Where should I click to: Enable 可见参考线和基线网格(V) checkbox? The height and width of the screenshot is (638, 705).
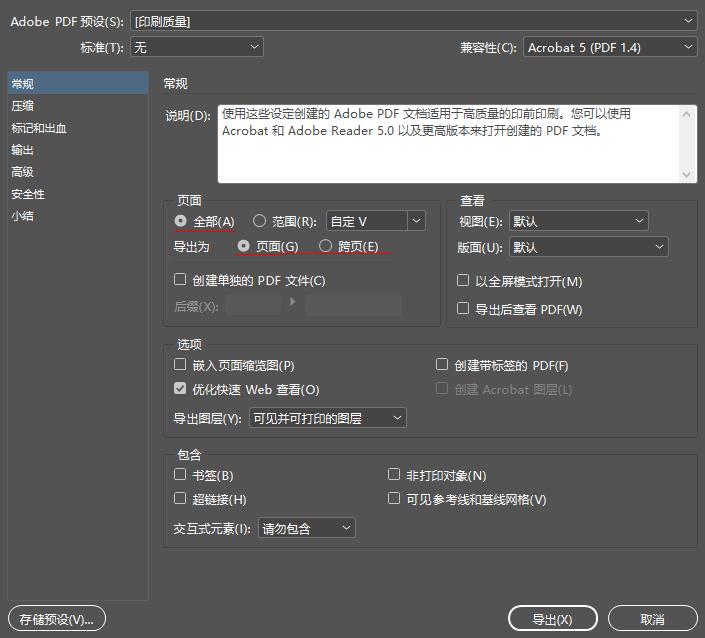(x=394, y=498)
